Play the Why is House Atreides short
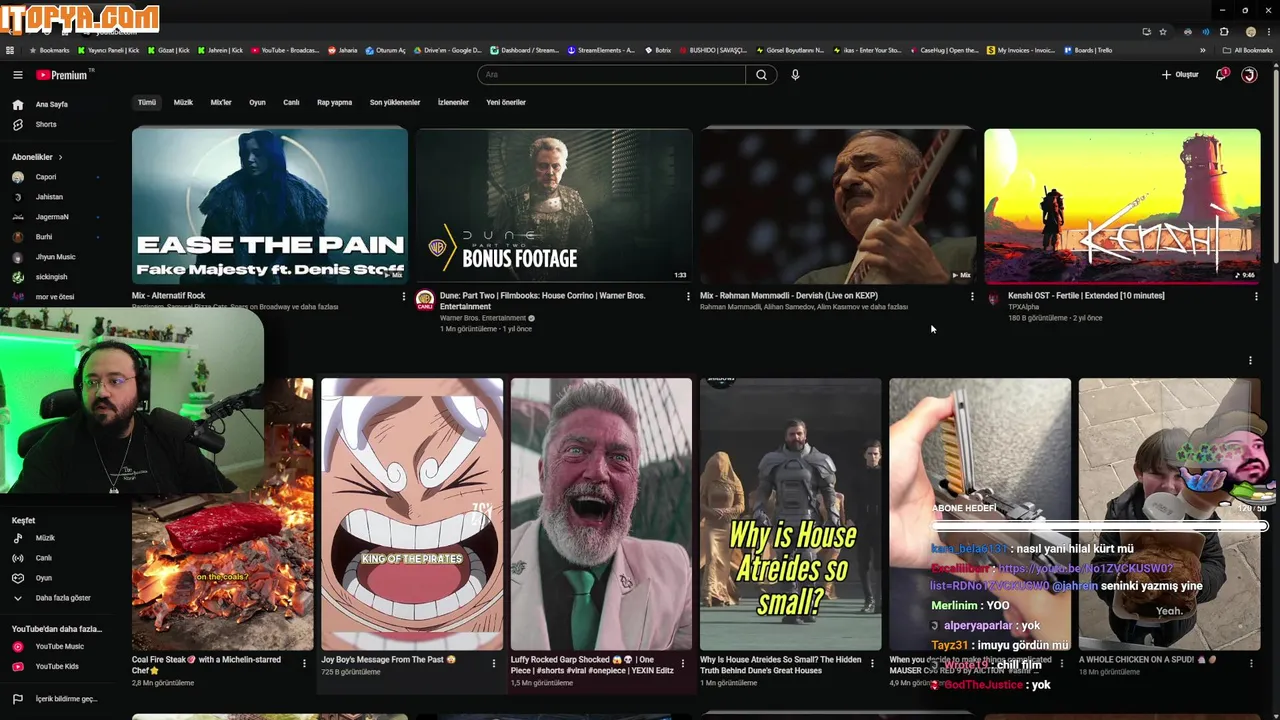 791,514
